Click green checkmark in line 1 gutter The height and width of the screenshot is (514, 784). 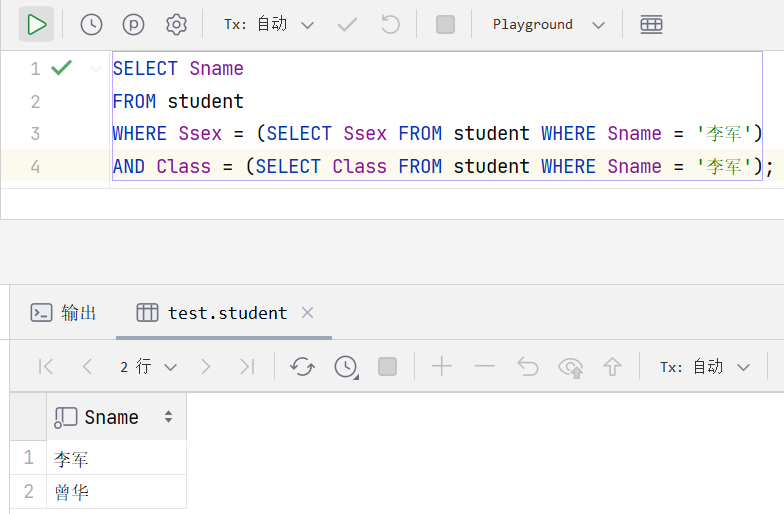(62, 68)
